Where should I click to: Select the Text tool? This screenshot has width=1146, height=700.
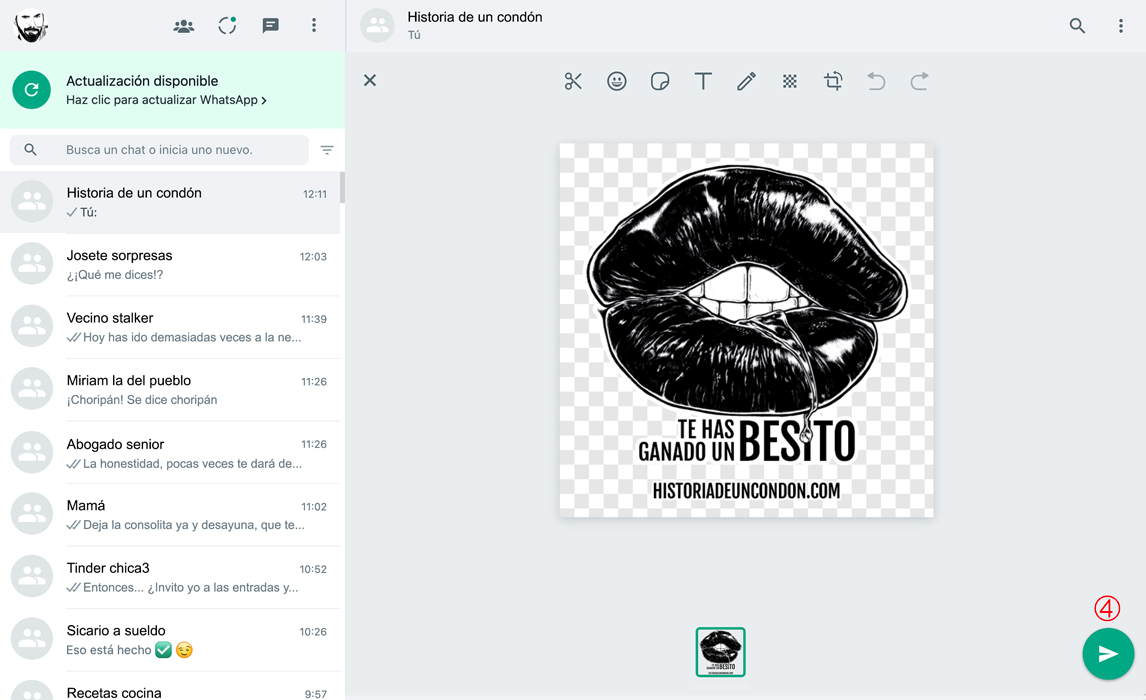coord(703,81)
